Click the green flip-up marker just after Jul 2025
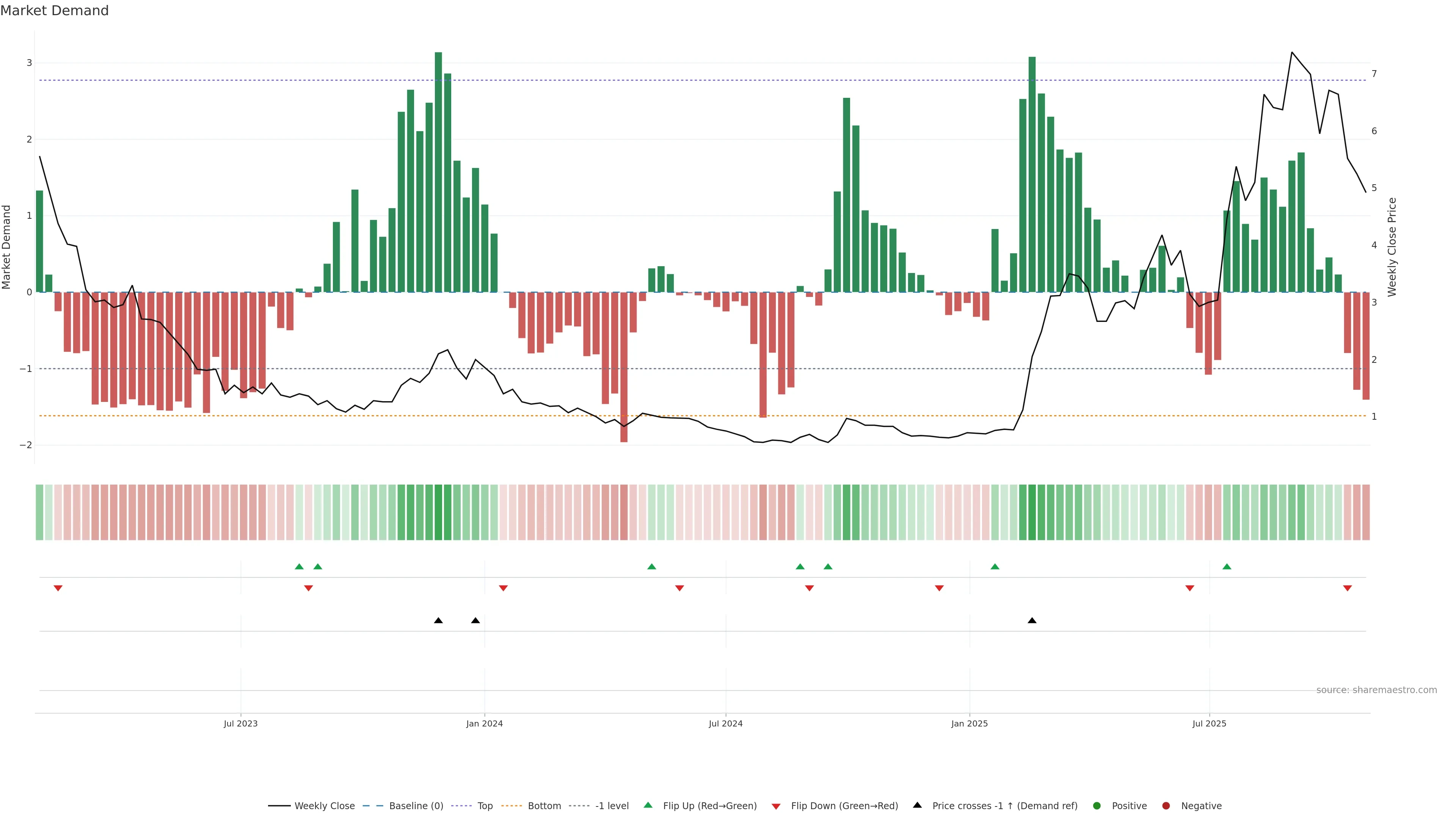The image size is (1456, 819). coord(1227,567)
